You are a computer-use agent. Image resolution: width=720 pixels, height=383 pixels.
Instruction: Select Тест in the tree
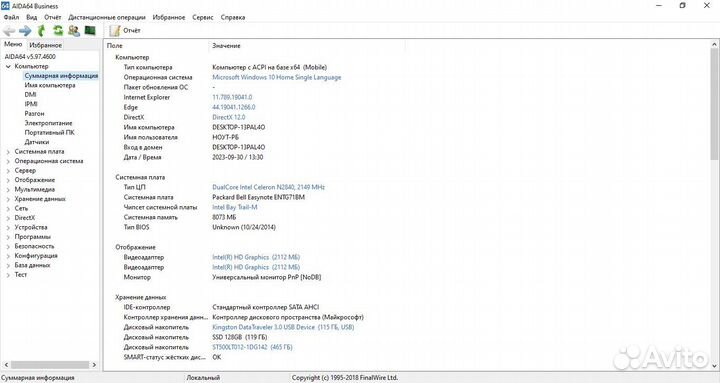21,275
